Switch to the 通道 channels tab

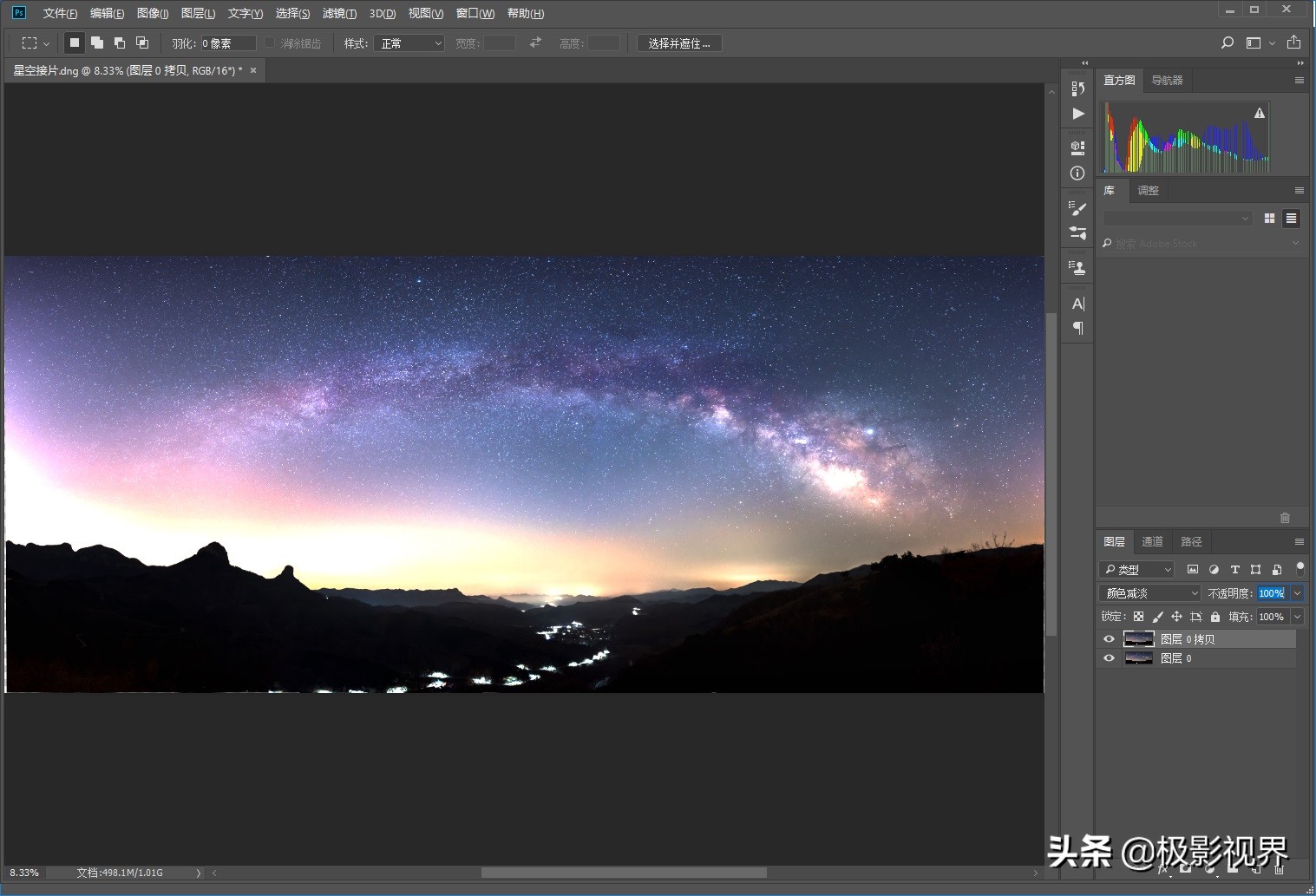pyautogui.click(x=1152, y=541)
